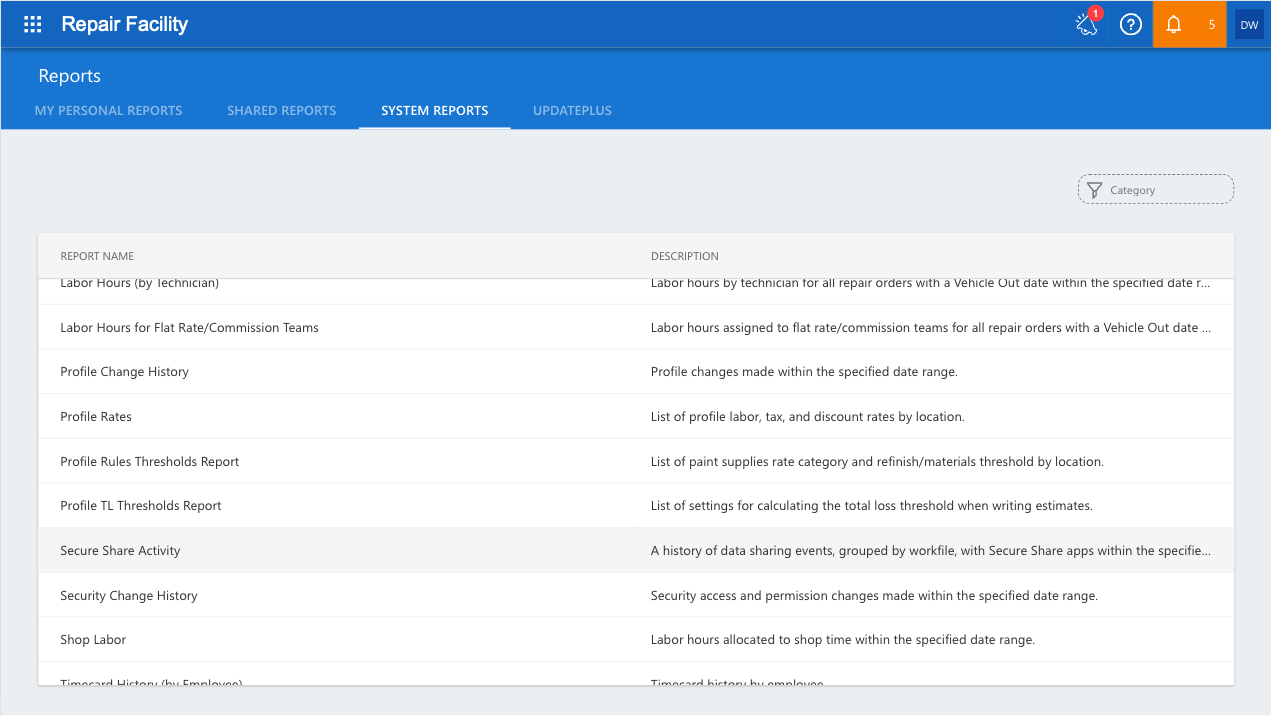
Task: Sort by the Report Name column header
Action: pyautogui.click(x=97, y=256)
